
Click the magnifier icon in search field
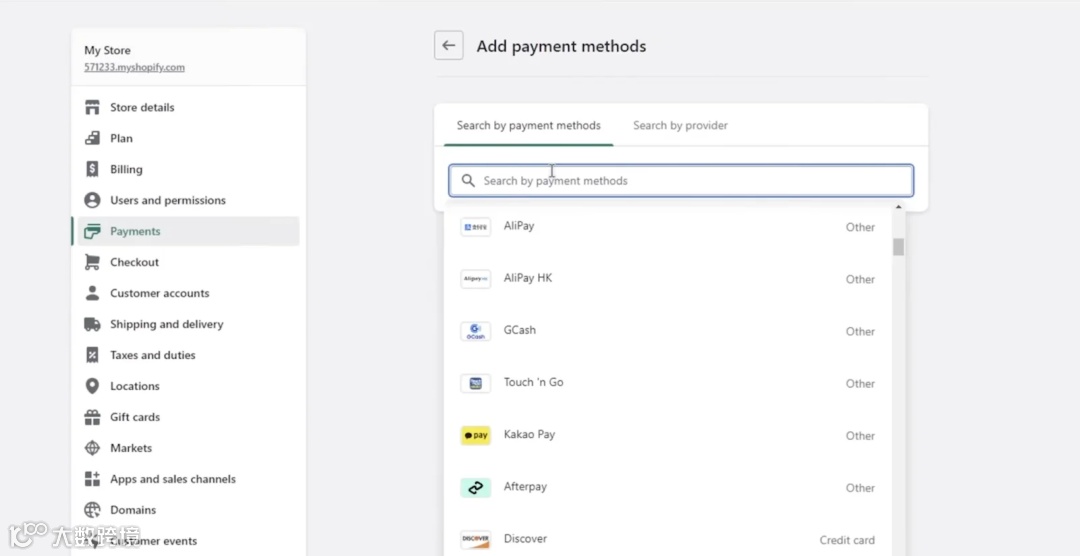[468, 181]
